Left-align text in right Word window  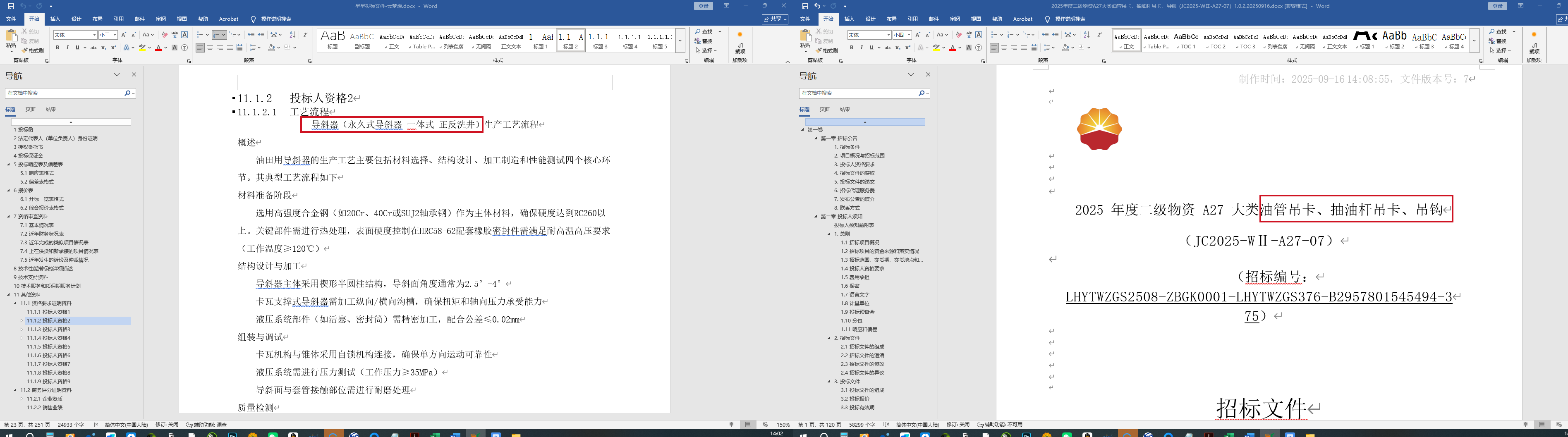[994, 48]
